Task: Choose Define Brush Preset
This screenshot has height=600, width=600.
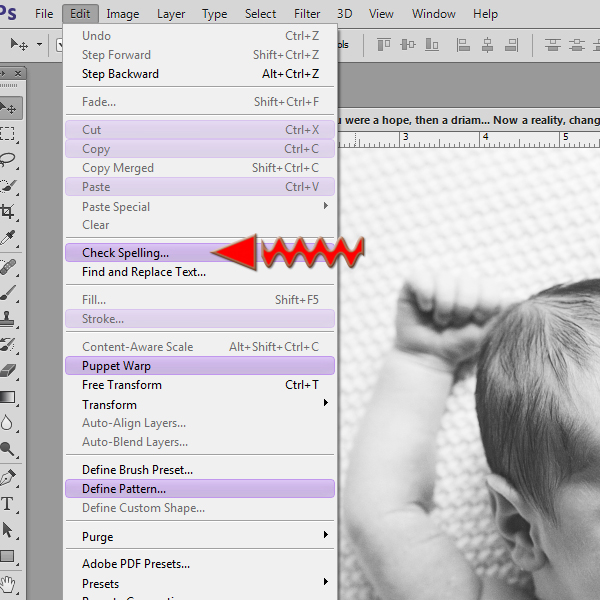Action: (x=200, y=470)
